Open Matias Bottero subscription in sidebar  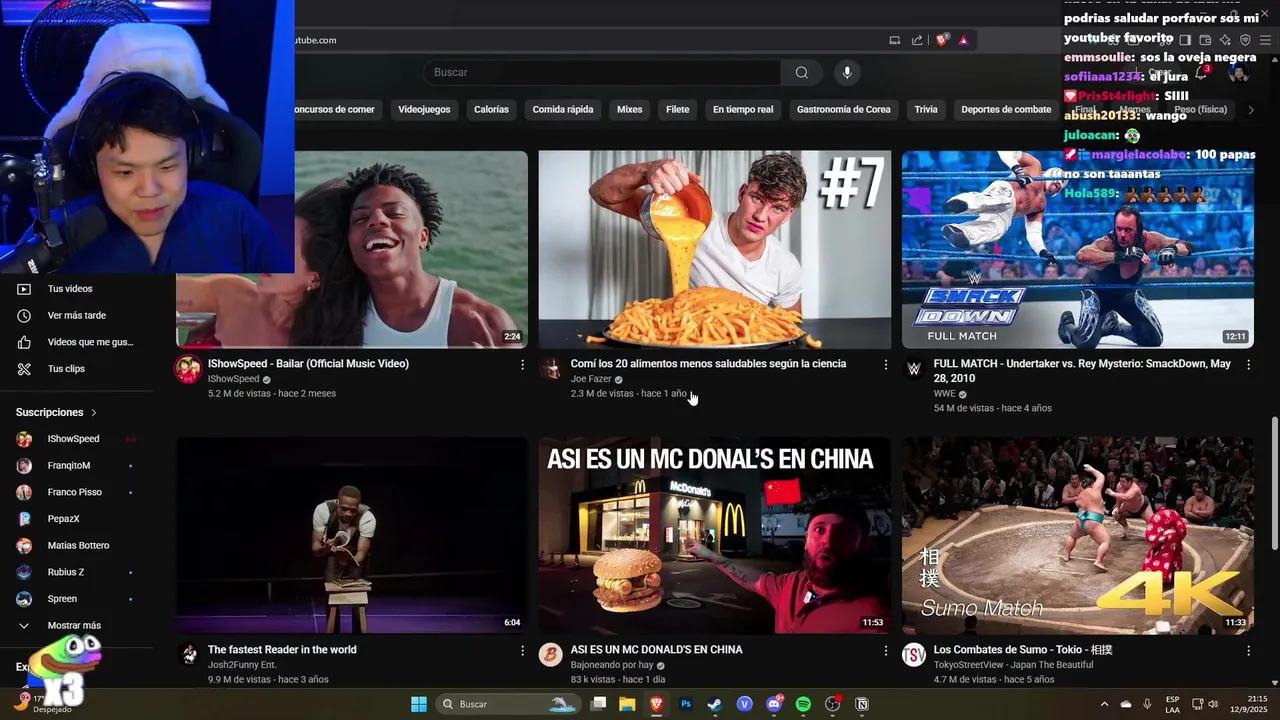[x=74, y=546]
